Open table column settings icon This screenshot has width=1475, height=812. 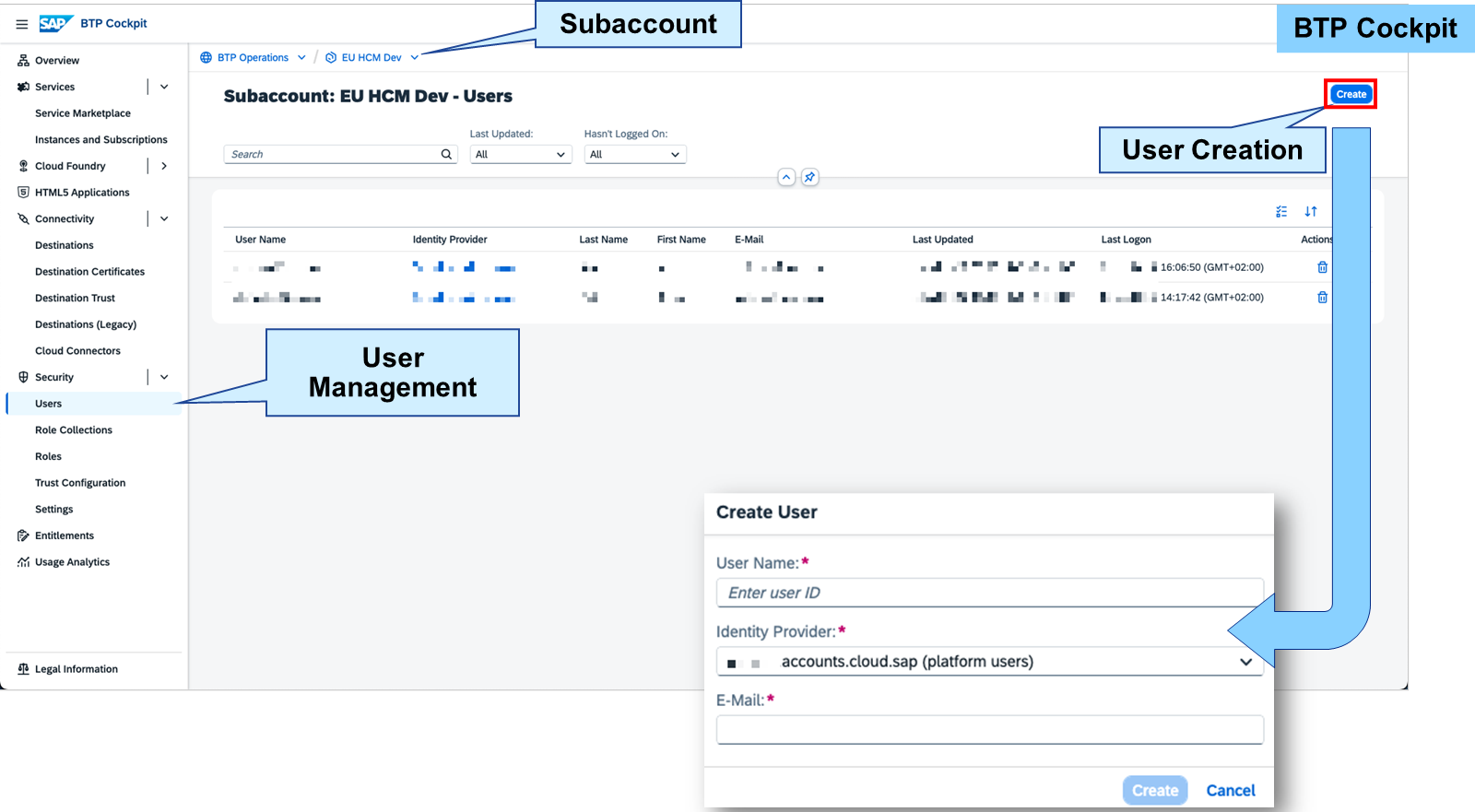pos(1281,212)
